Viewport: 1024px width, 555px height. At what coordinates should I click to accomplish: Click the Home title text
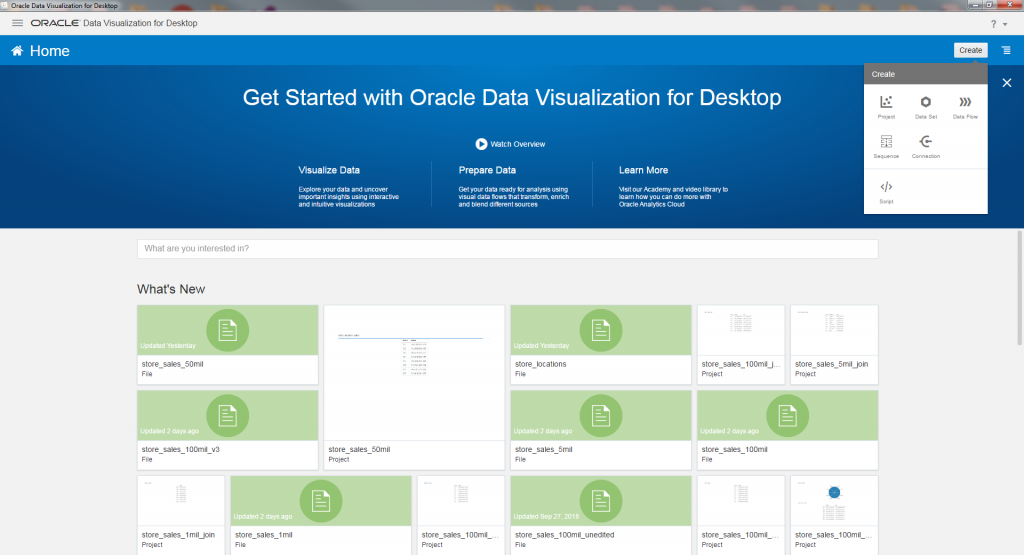tap(50, 51)
